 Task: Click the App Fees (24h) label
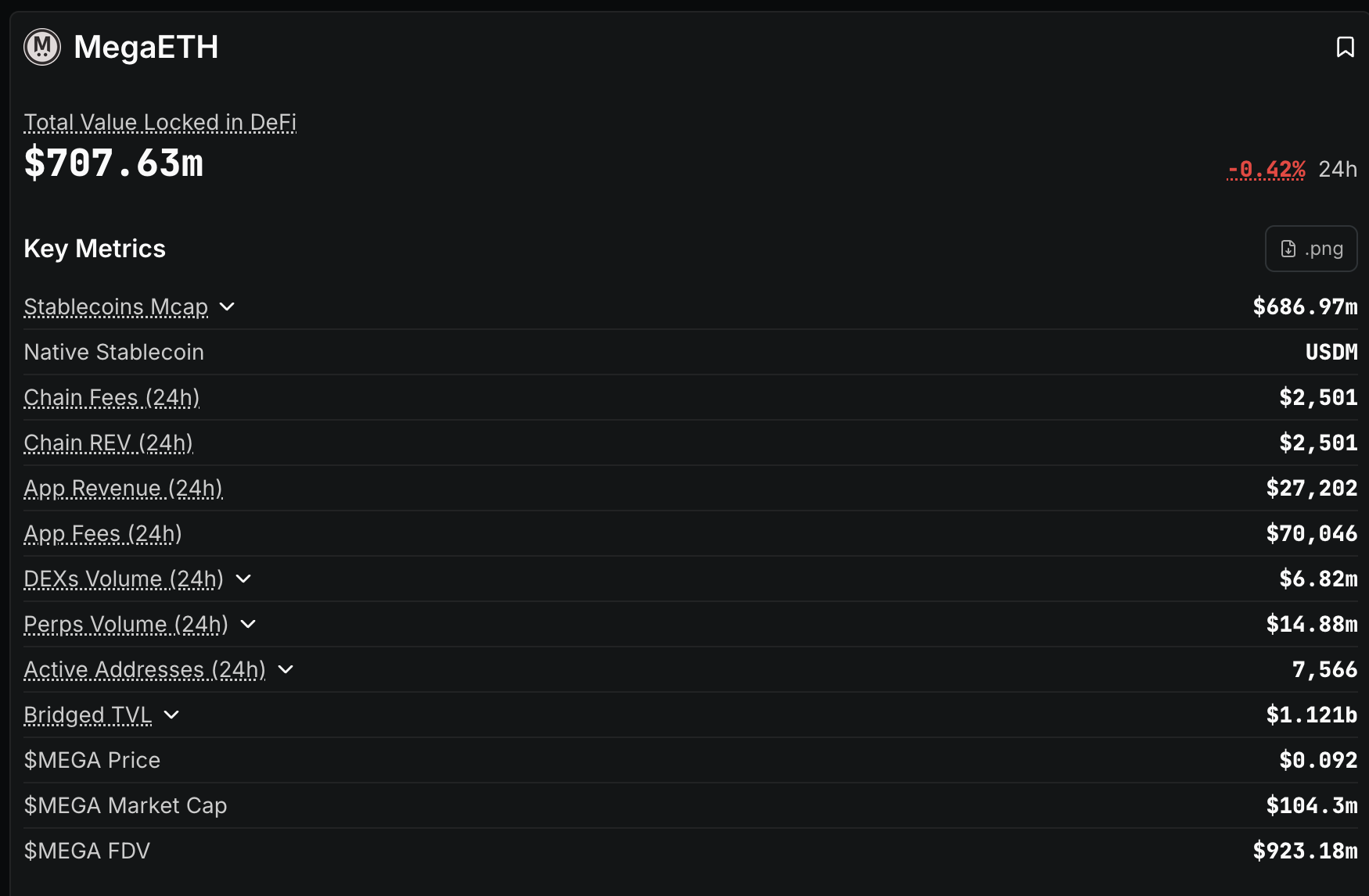(x=102, y=533)
